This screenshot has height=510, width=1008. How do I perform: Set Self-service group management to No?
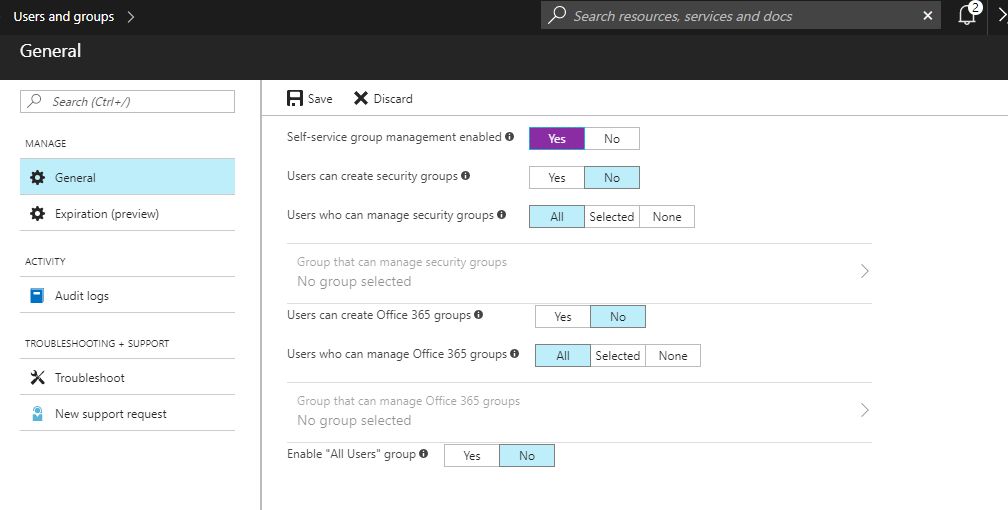[612, 138]
